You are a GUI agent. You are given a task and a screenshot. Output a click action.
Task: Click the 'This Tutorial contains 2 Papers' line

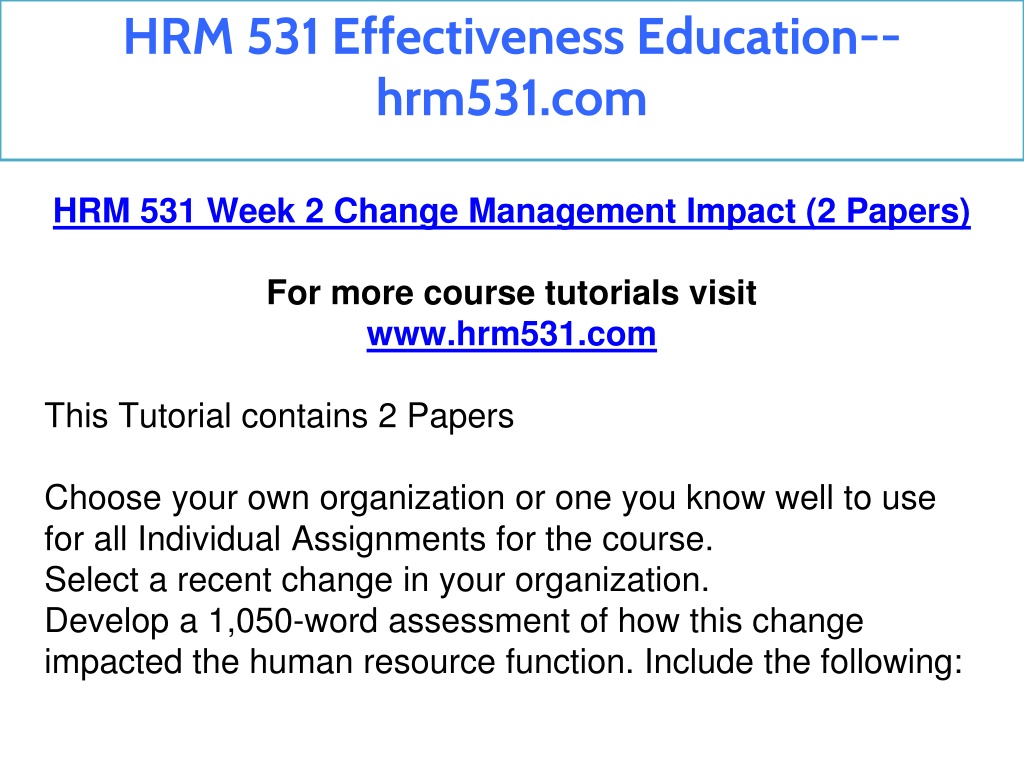[x=279, y=416]
